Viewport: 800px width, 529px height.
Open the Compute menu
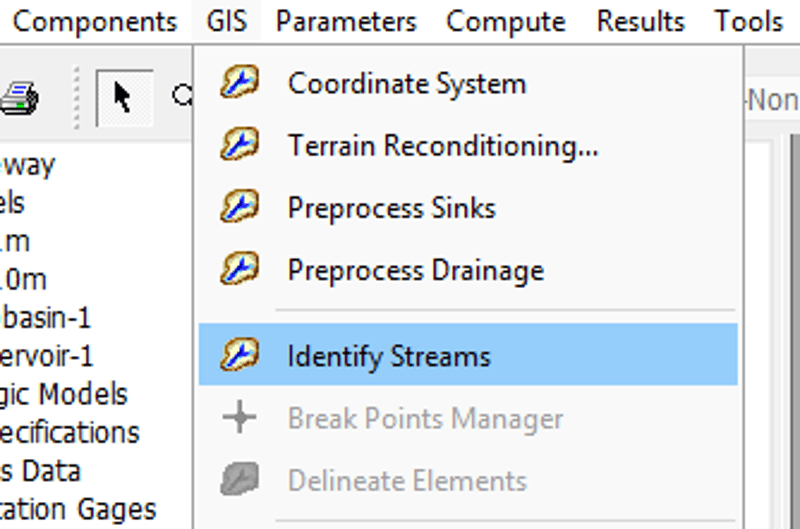[506, 21]
